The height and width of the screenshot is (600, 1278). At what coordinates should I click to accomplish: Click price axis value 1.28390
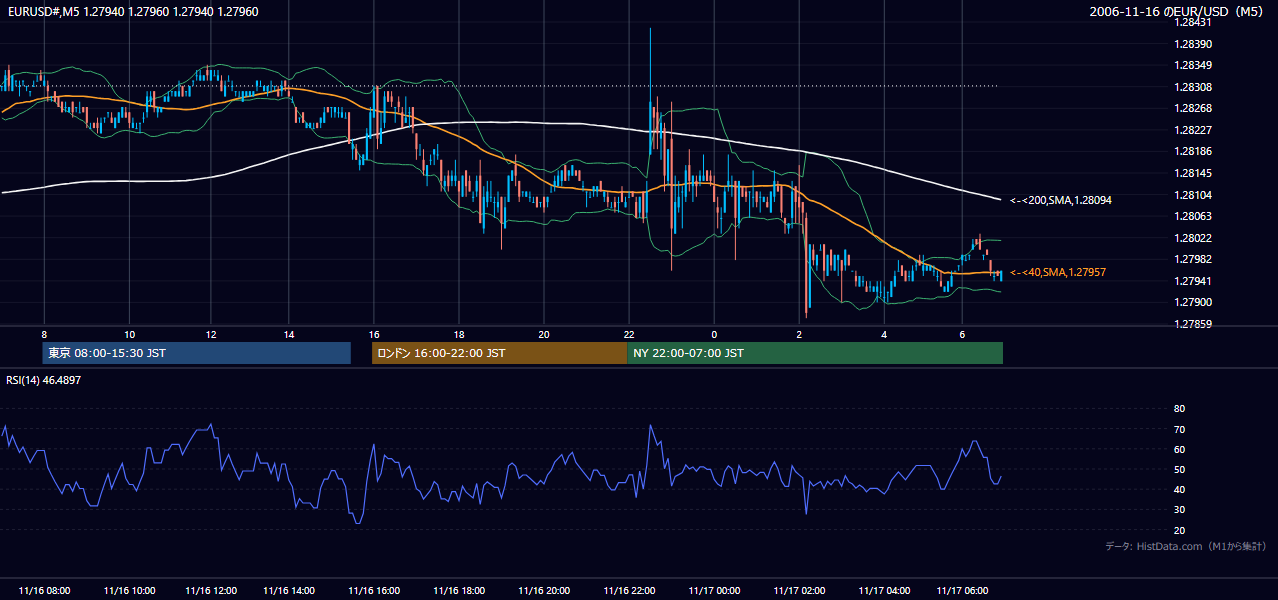tap(1194, 44)
